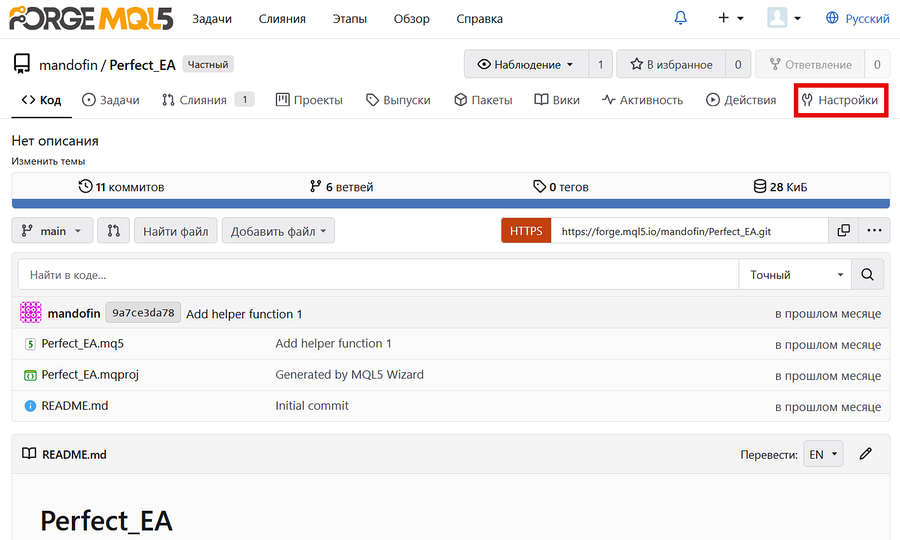View 6 ветвей branches
The width and height of the screenshot is (900, 540).
tap(342, 187)
